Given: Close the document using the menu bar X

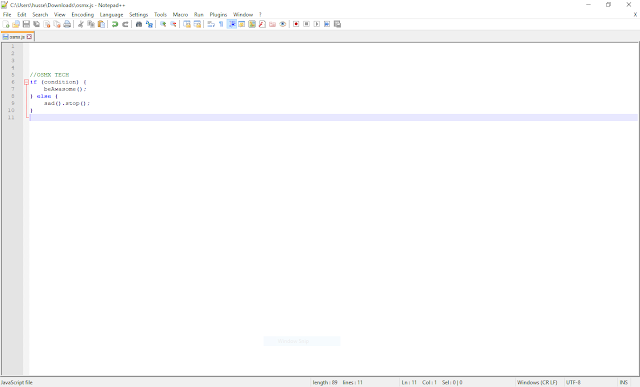Looking at the screenshot, I should [x=635, y=15].
